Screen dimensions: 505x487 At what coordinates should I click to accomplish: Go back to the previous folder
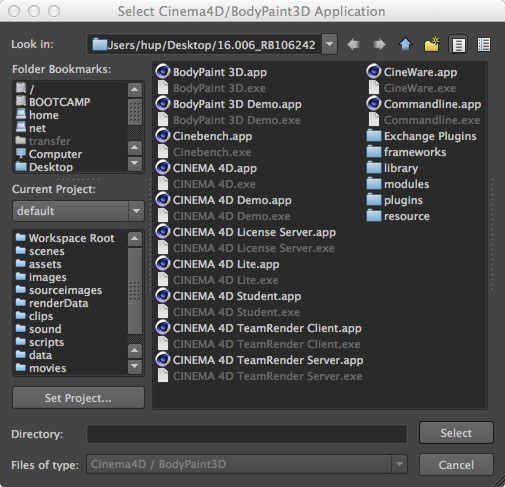tap(353, 44)
